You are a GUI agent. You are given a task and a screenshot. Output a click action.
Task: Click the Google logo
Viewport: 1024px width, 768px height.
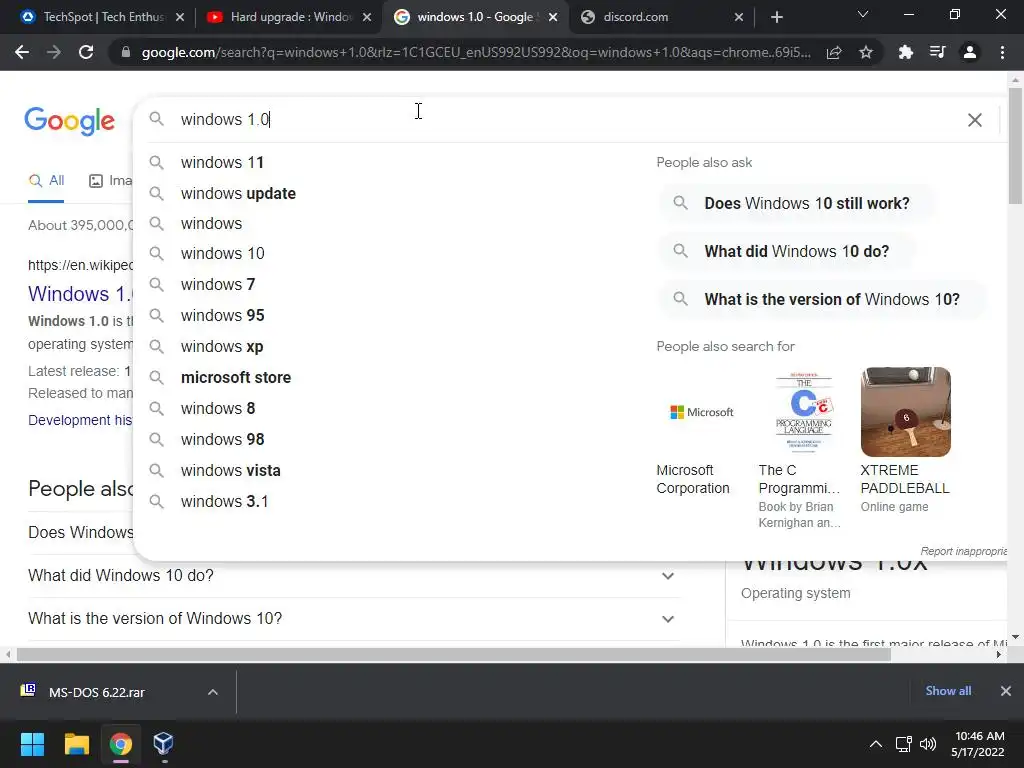click(x=69, y=121)
